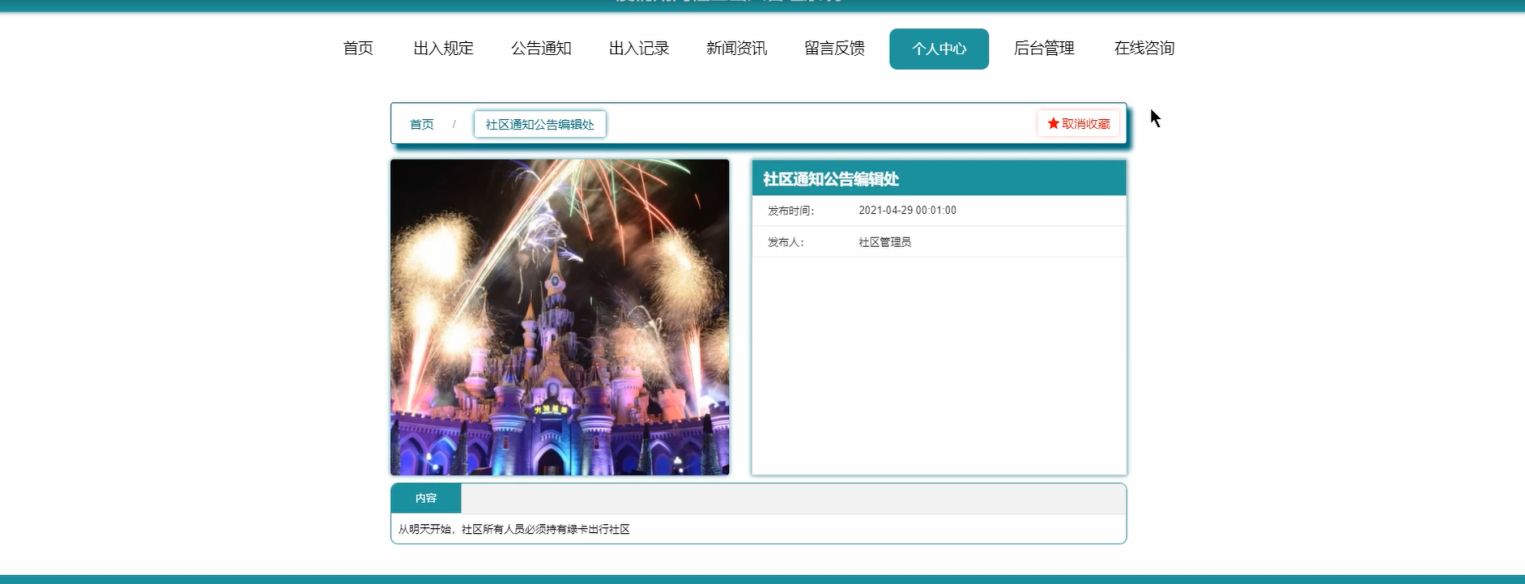
Task: Click 首页 breadcrumb link
Action: pyautogui.click(x=422, y=124)
